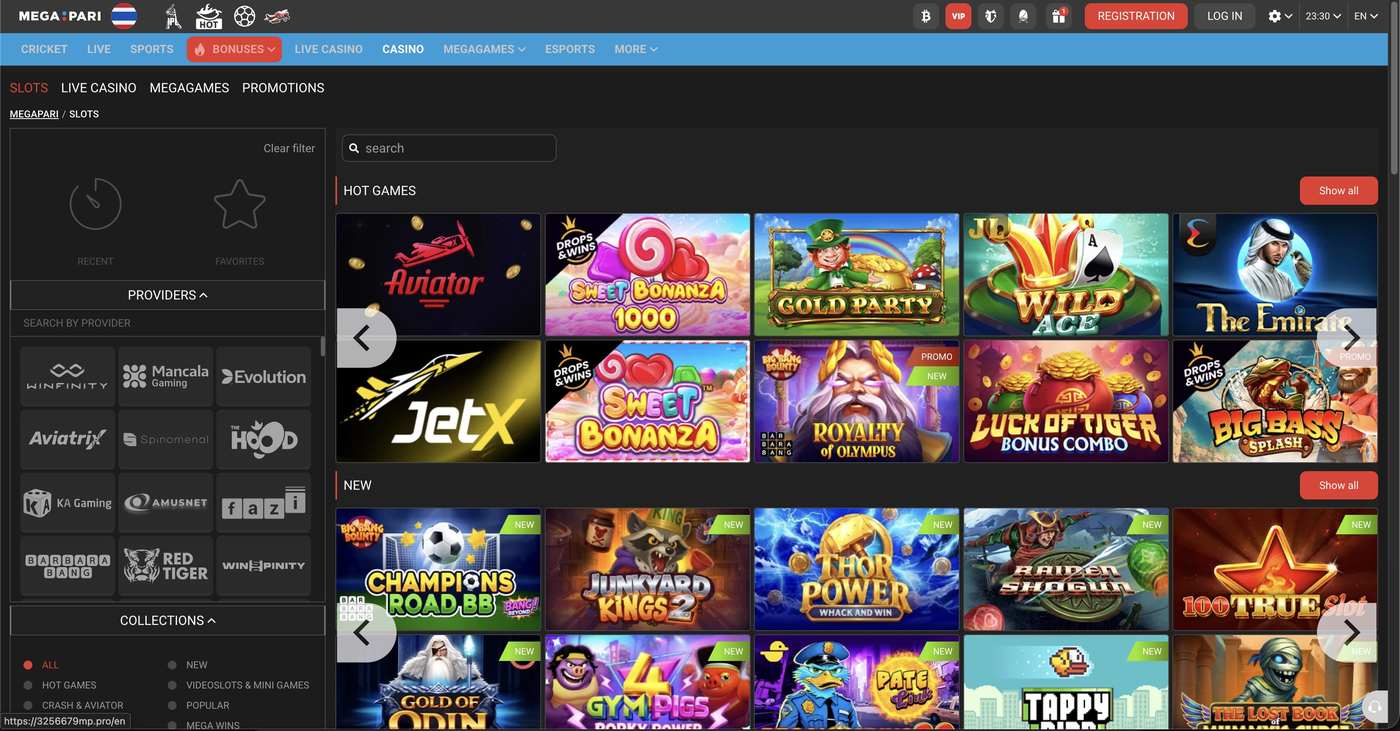The image size is (1400, 731).
Task: Open the Aviator game thumbnail
Action: click(x=438, y=274)
